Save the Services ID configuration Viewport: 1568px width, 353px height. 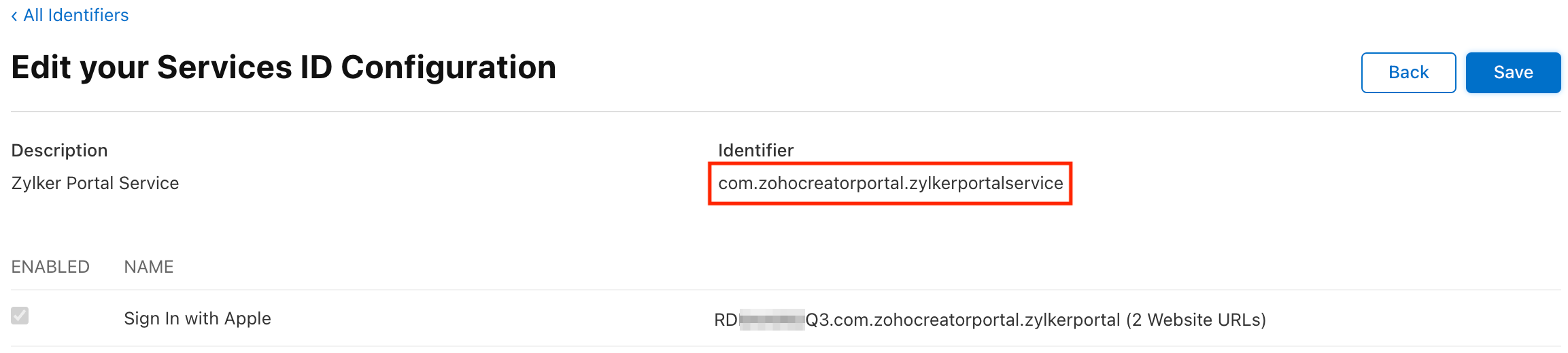click(x=1512, y=72)
